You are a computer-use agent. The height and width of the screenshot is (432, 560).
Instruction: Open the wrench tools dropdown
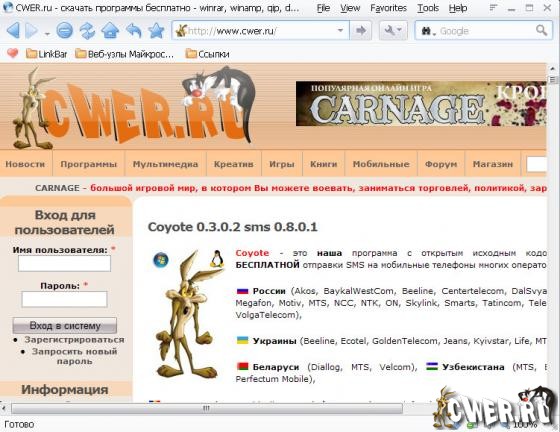tap(393, 31)
